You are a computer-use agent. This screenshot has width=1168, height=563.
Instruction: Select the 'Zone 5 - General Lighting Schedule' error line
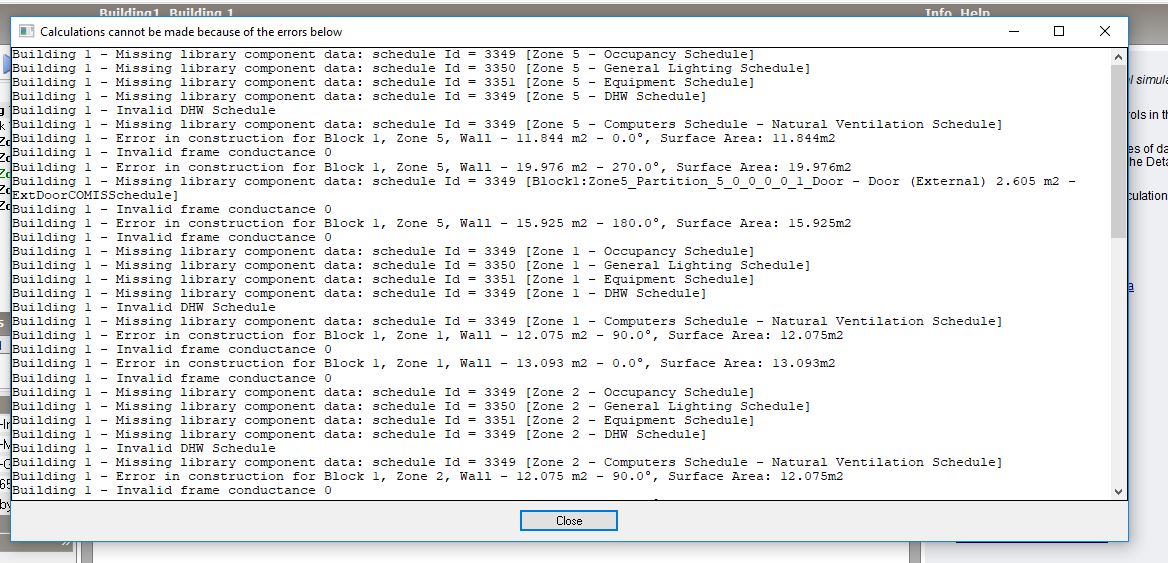411,69
